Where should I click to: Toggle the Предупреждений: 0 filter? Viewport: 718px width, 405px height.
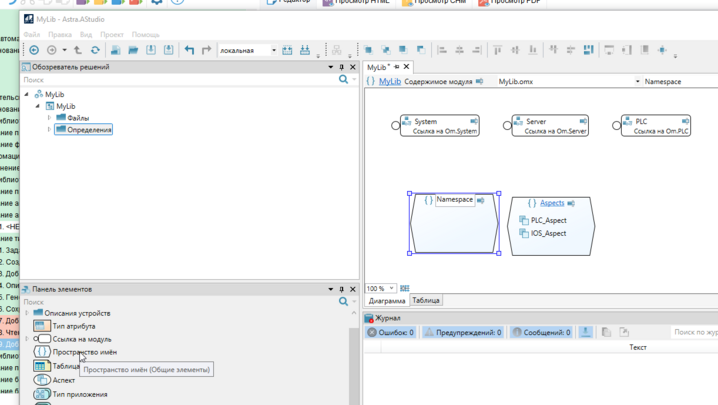(464, 332)
